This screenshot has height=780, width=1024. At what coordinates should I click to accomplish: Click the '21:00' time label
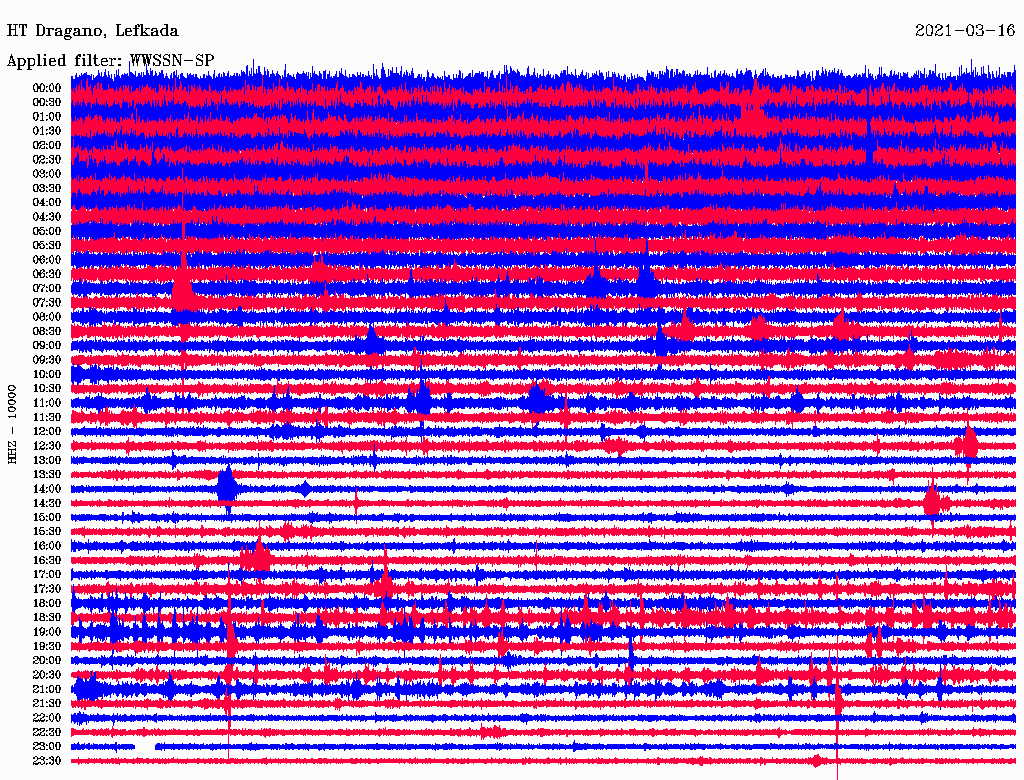(x=47, y=690)
